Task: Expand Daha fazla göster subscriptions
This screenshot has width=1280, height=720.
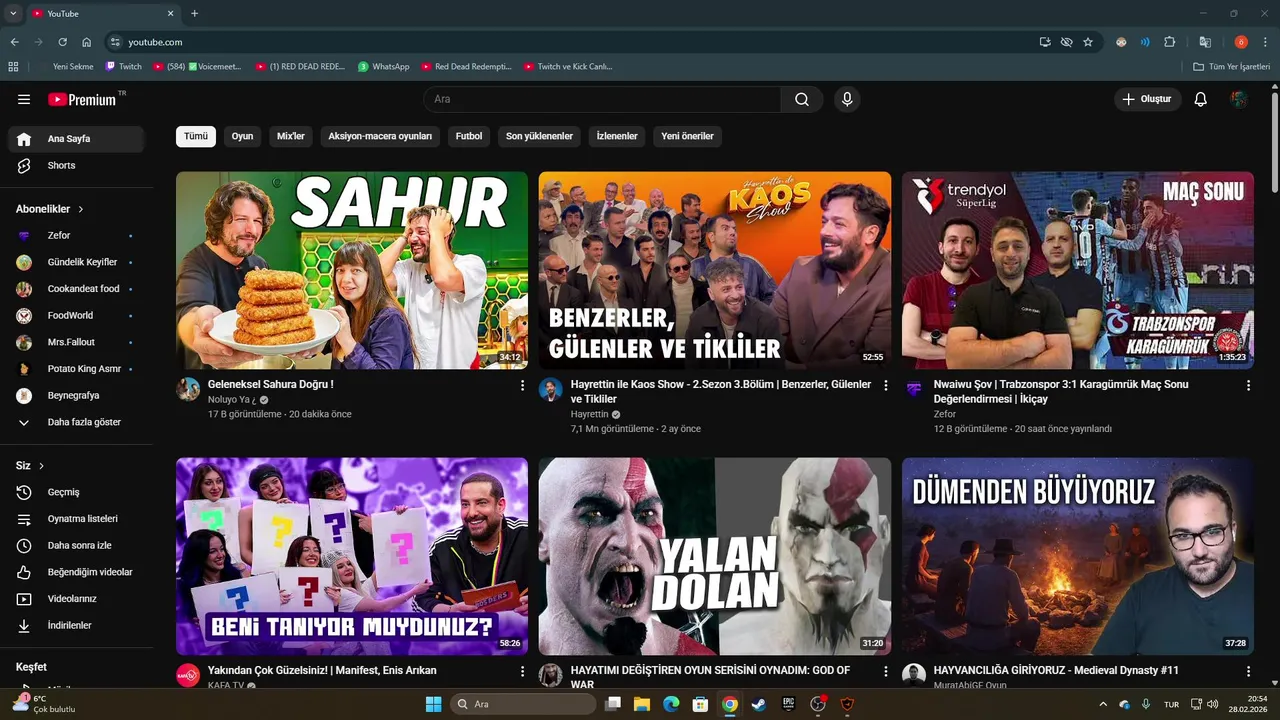Action: coord(76,422)
